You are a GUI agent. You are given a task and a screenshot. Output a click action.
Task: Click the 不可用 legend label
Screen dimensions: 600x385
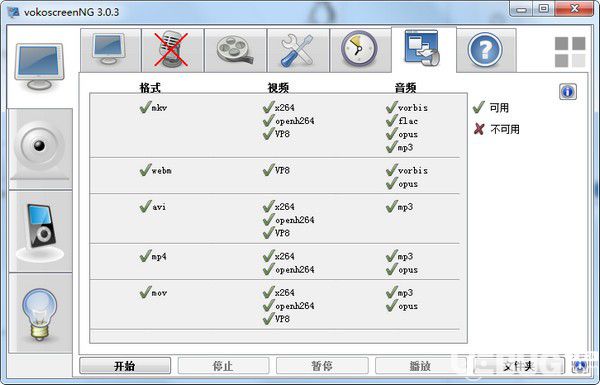(x=505, y=129)
